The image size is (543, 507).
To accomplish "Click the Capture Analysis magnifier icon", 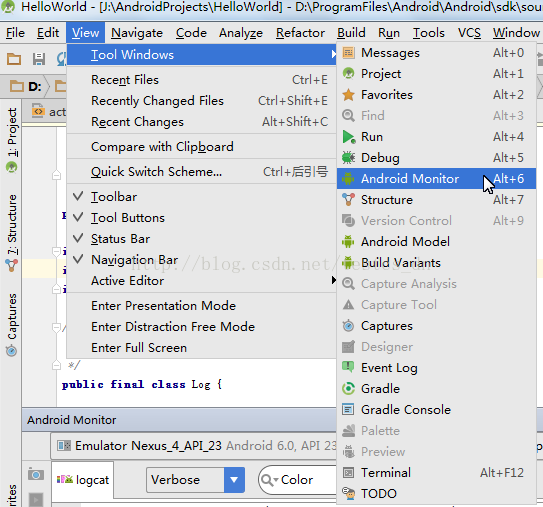I will click(348, 284).
